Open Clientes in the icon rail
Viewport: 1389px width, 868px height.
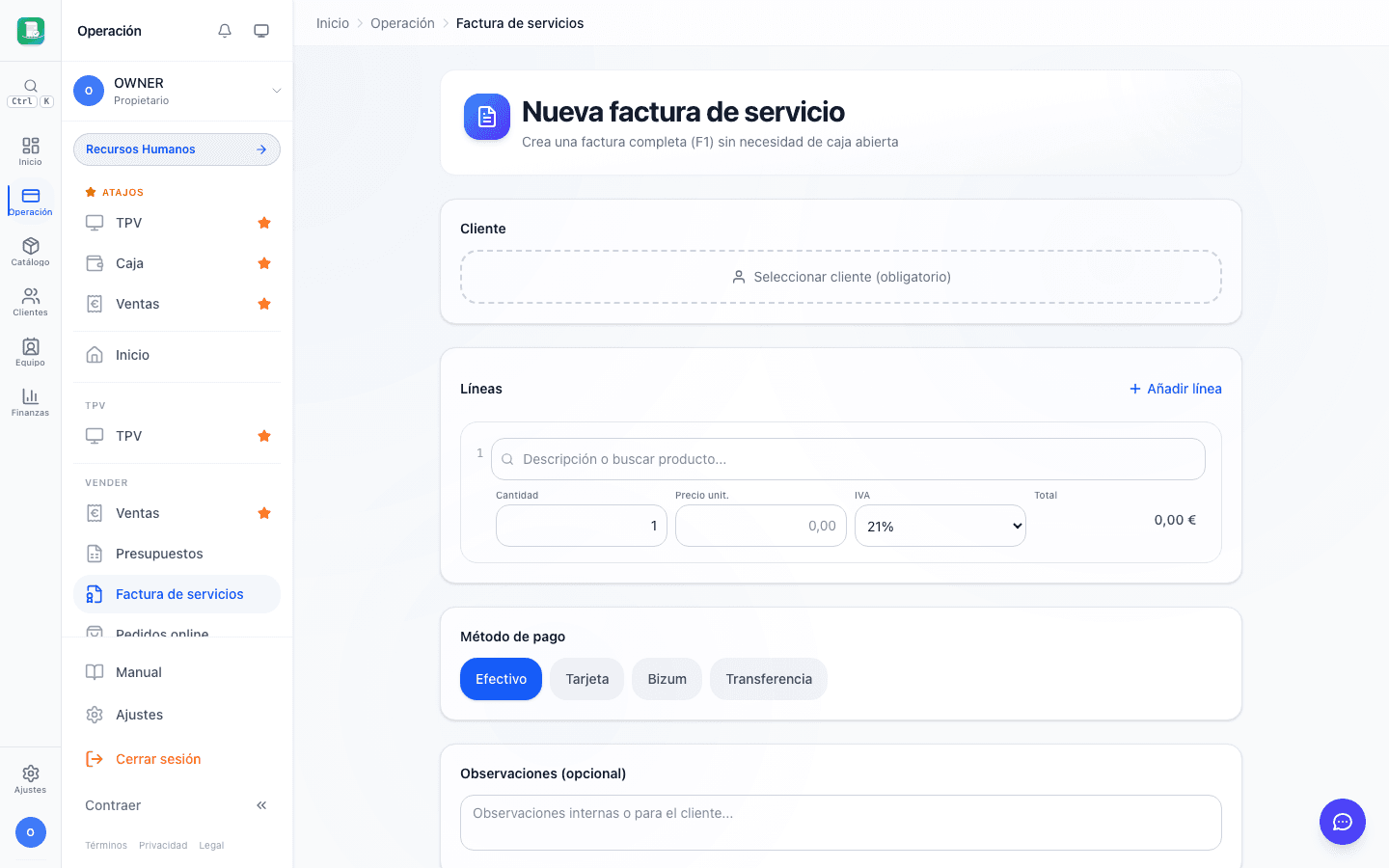pos(31,302)
